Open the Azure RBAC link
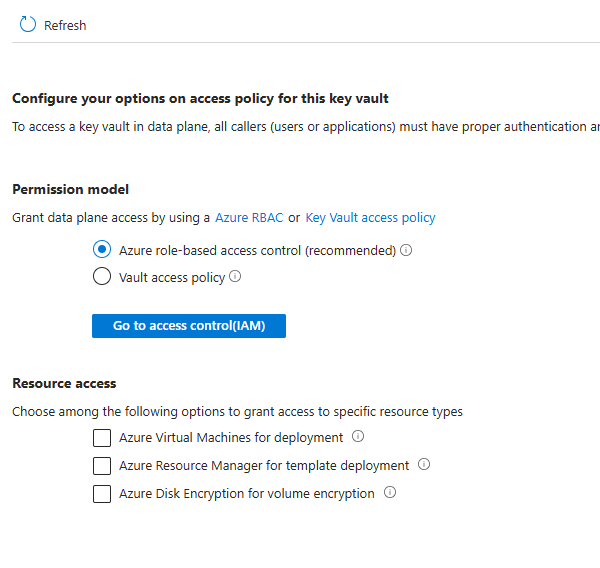600x568 pixels. [249, 217]
